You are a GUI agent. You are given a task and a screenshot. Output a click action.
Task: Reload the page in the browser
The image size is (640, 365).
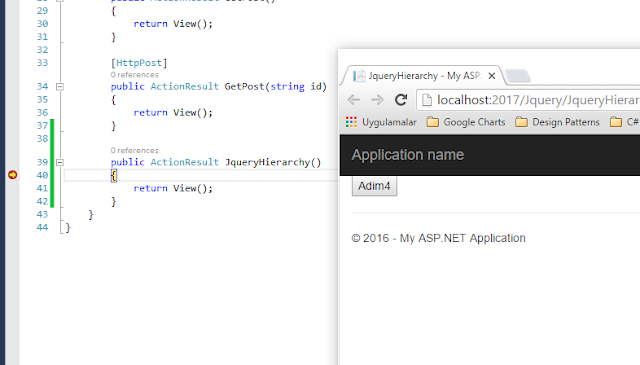401,100
